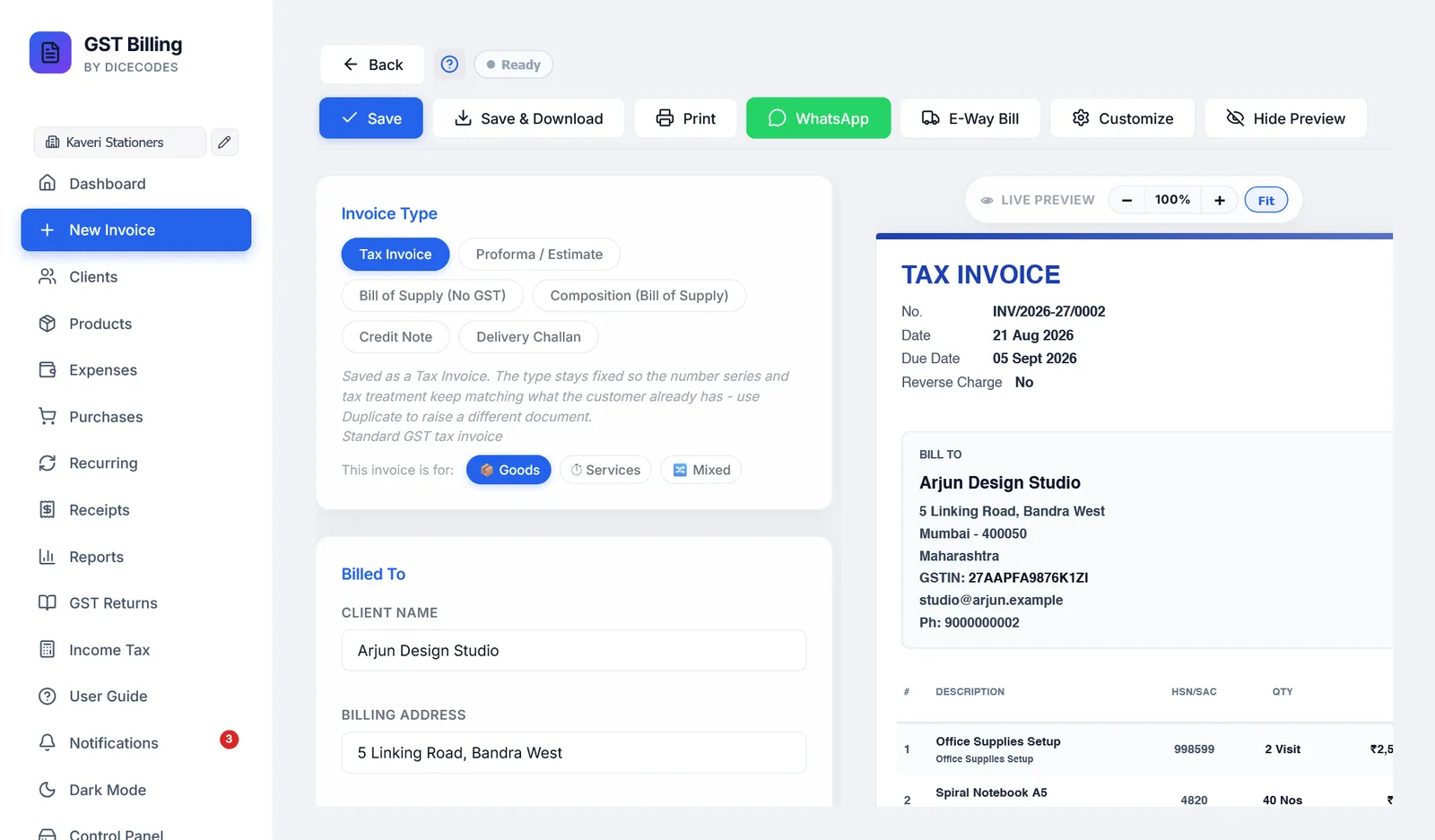1435x840 pixels.
Task: Open the Kaveri Stationers company selector
Action: click(x=120, y=142)
